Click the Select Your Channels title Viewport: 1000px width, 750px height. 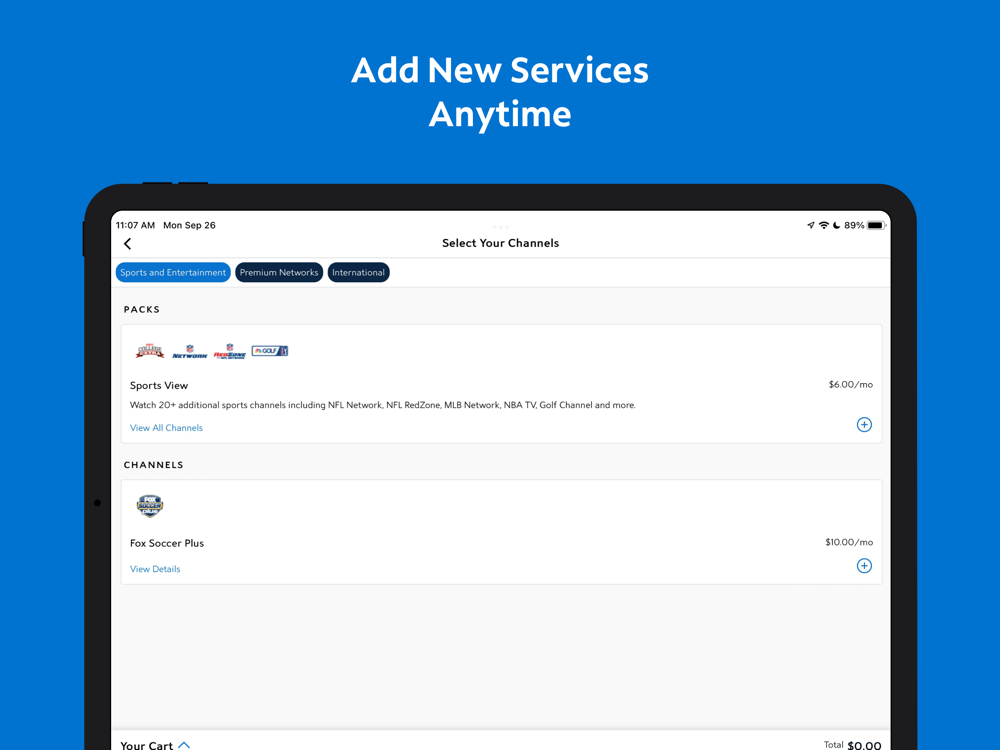[501, 243]
